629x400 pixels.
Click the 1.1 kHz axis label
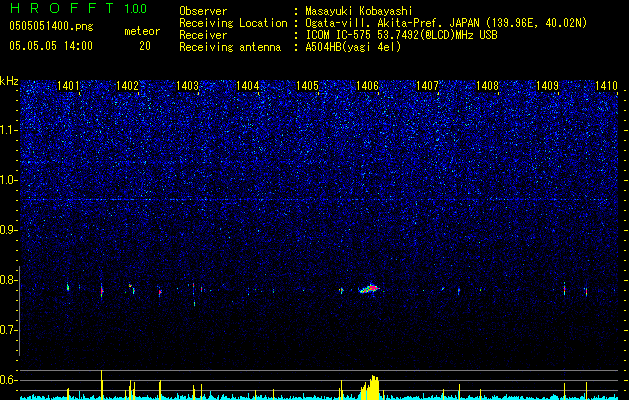click(9, 130)
